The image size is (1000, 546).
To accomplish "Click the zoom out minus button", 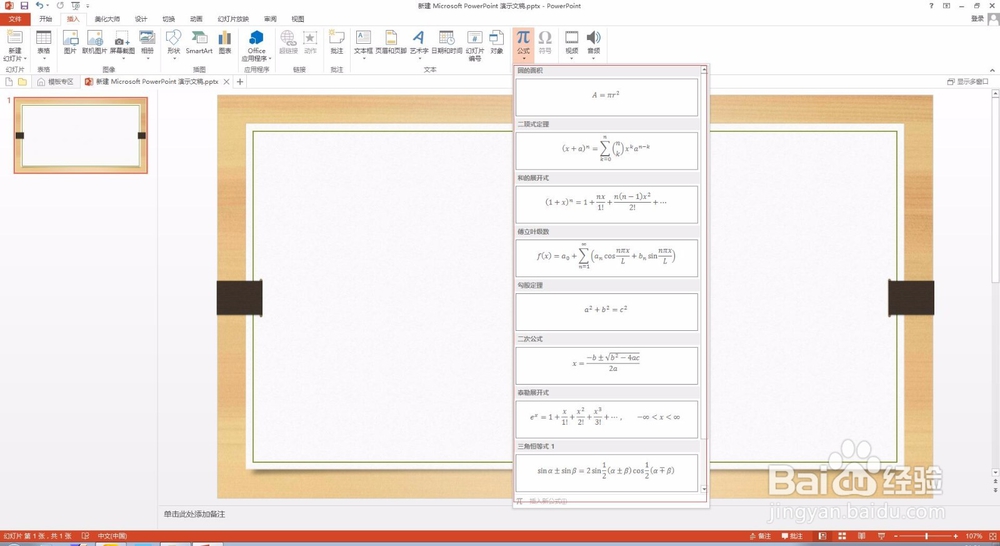I will (896, 536).
